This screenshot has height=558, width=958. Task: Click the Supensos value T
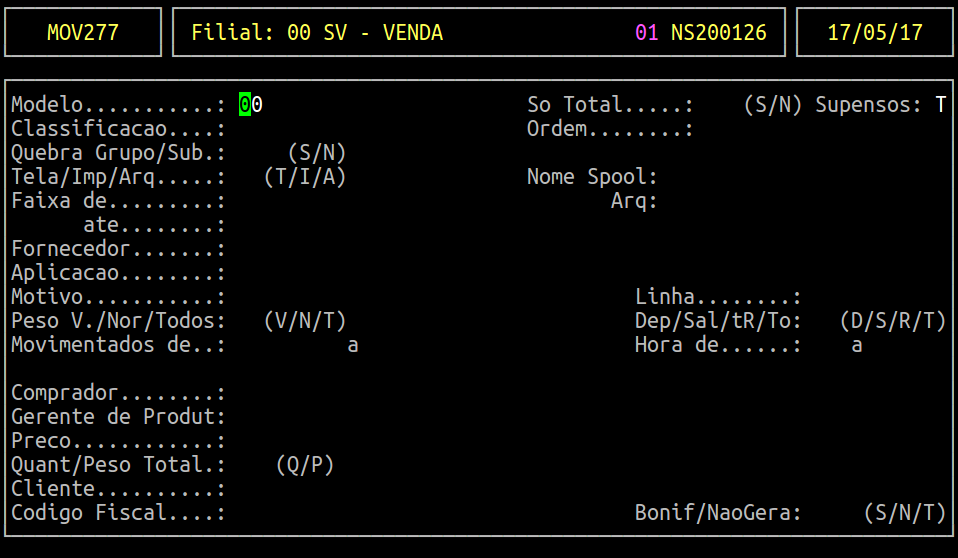tap(940, 105)
